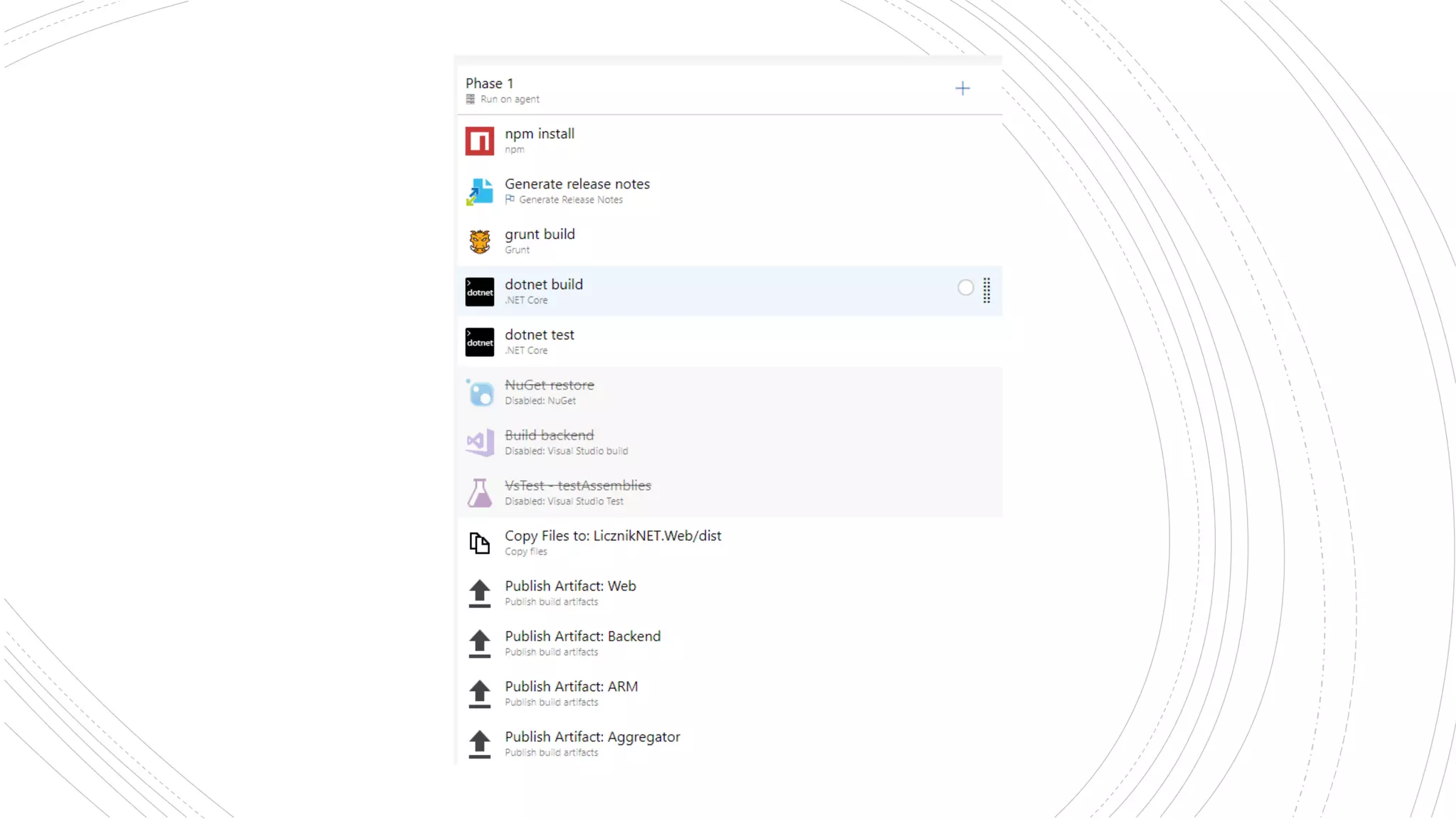The image size is (1456, 819).
Task: Click the dotnet test black icon
Action: pos(479,342)
